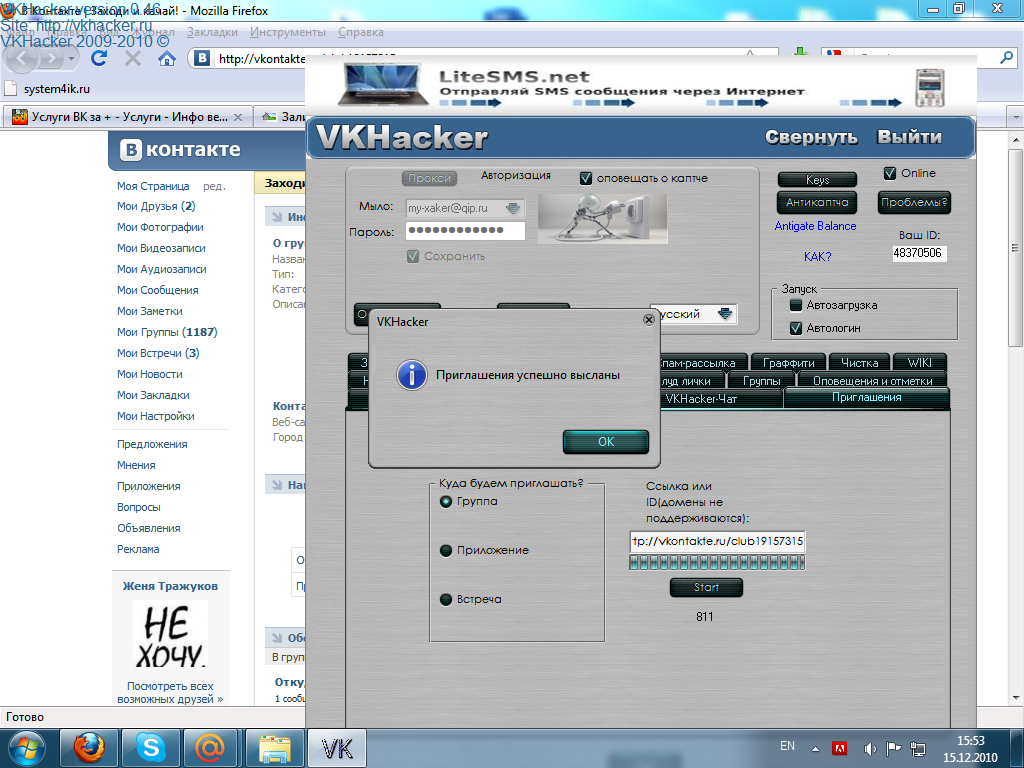Open the Инструменты menu in Firefox
This screenshot has width=1024, height=768.
pos(287,32)
